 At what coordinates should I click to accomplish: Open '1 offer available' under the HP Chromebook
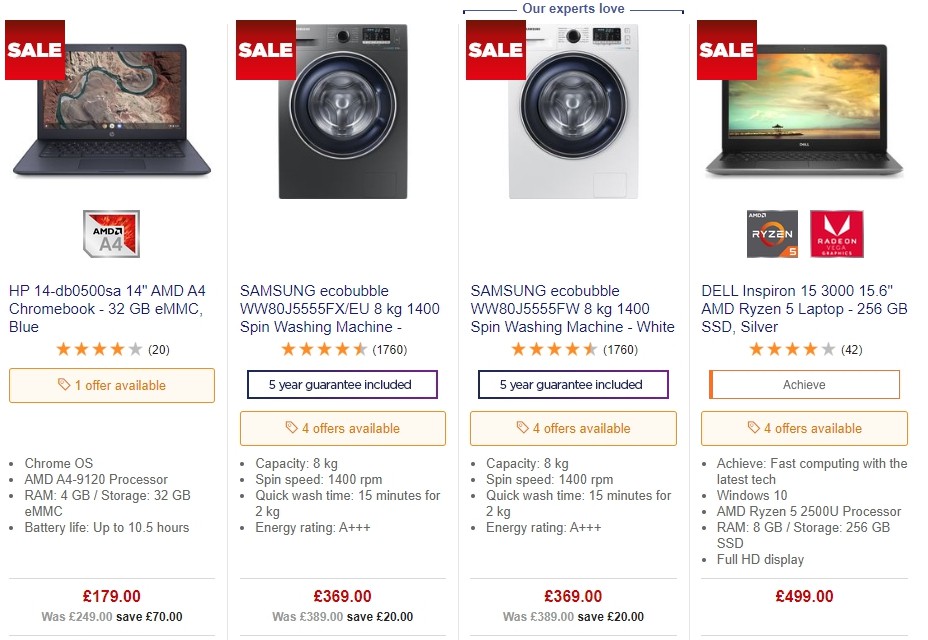pyautogui.click(x=111, y=385)
